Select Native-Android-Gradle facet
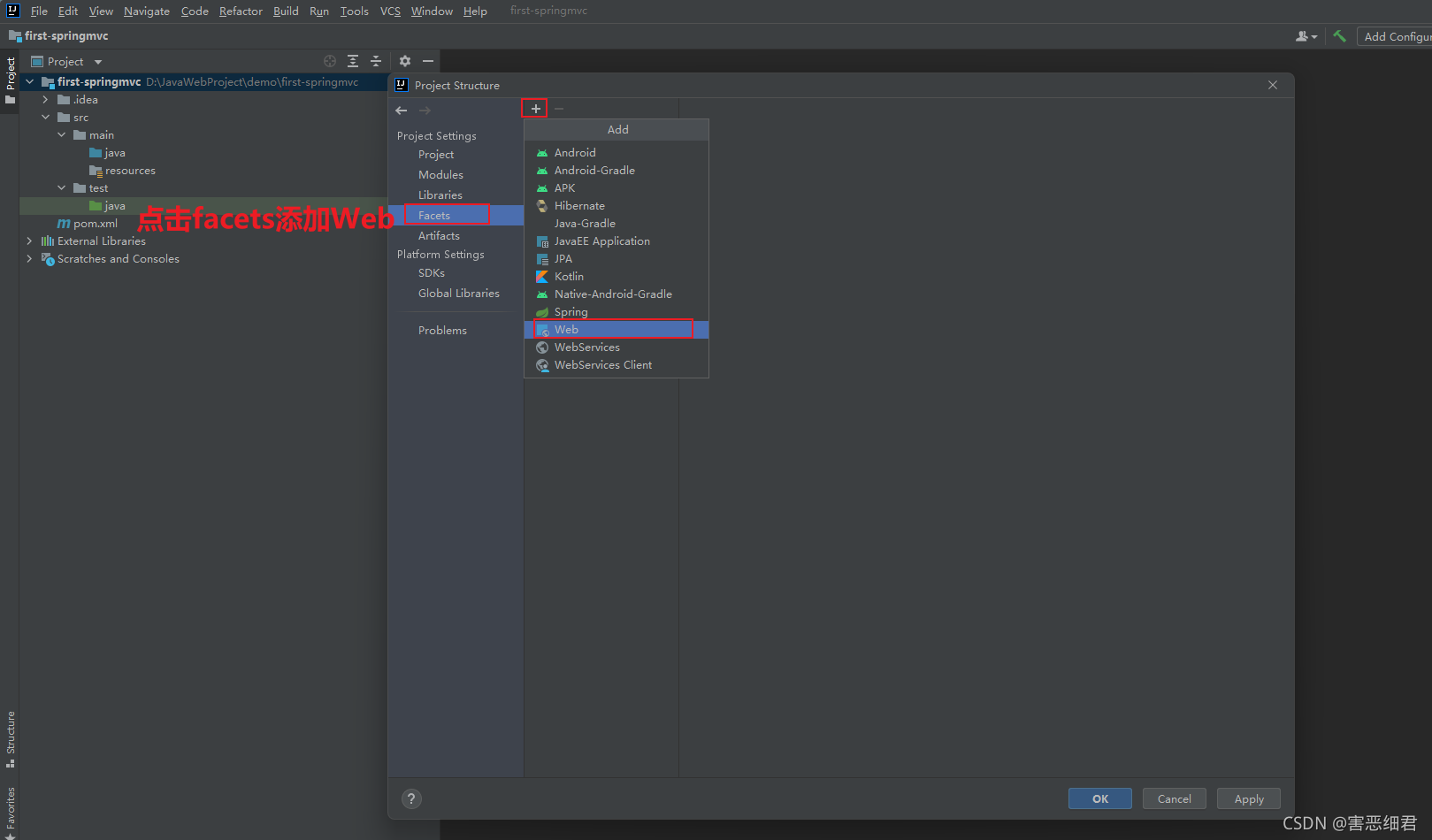 tap(616, 294)
